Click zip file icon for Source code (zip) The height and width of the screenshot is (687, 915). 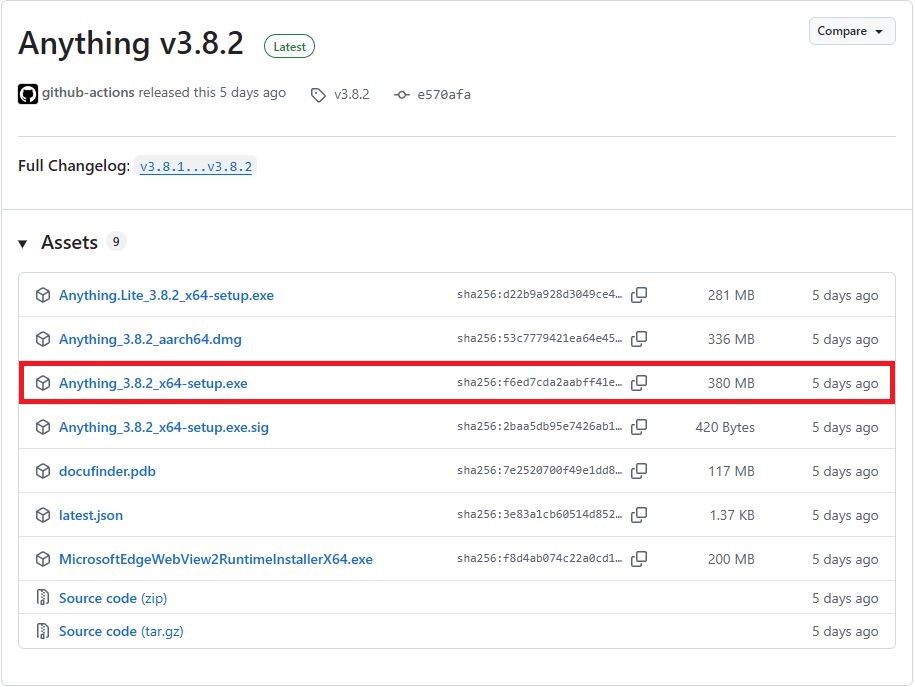click(x=43, y=597)
